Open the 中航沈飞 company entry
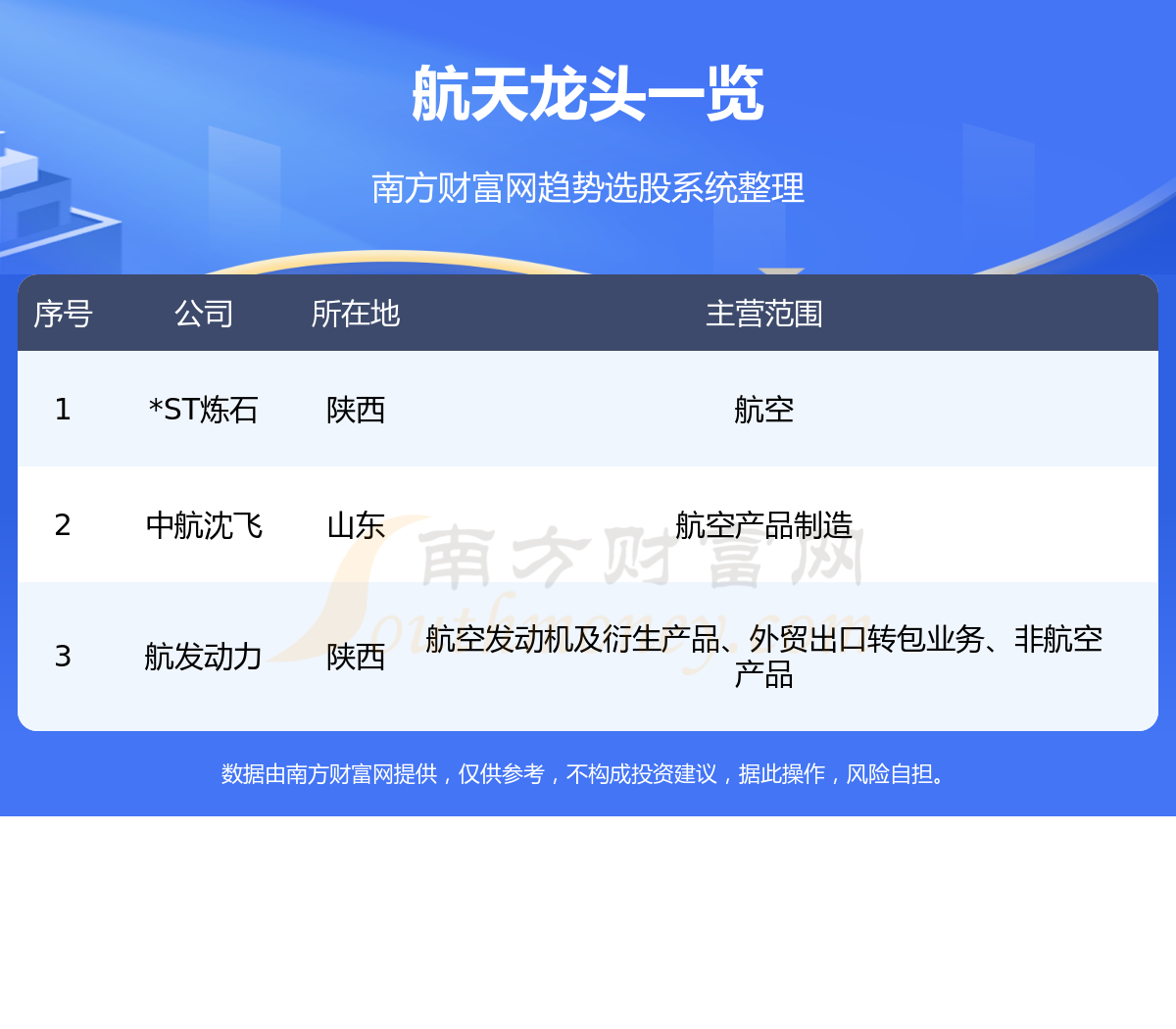This screenshot has height=1029, width=1176. point(204,525)
